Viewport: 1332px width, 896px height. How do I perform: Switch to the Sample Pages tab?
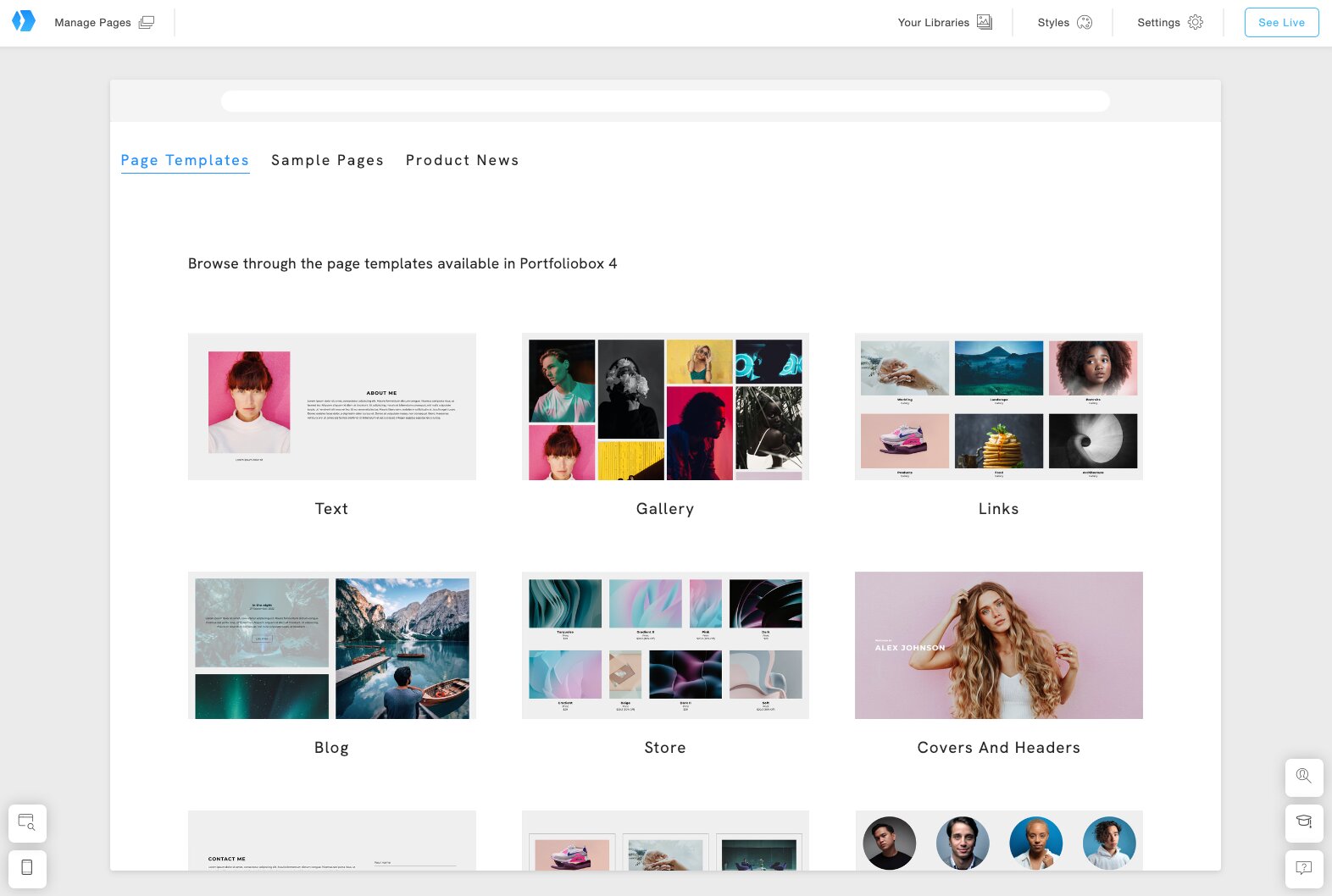tap(327, 160)
